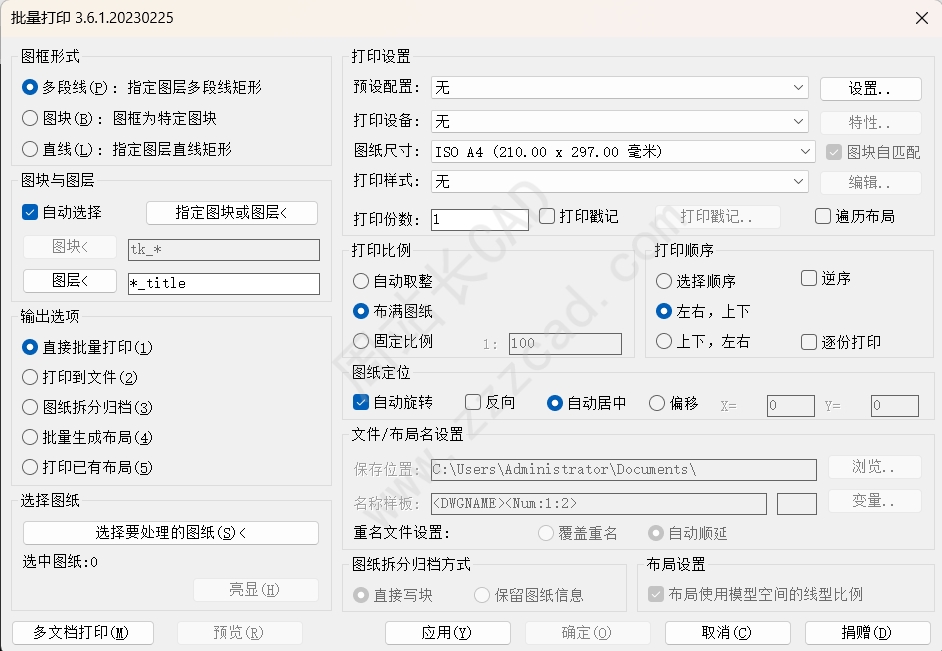Viewport: 942px width, 651px height.
Task: Expand the 打印设备 dropdown list
Action: click(619, 121)
